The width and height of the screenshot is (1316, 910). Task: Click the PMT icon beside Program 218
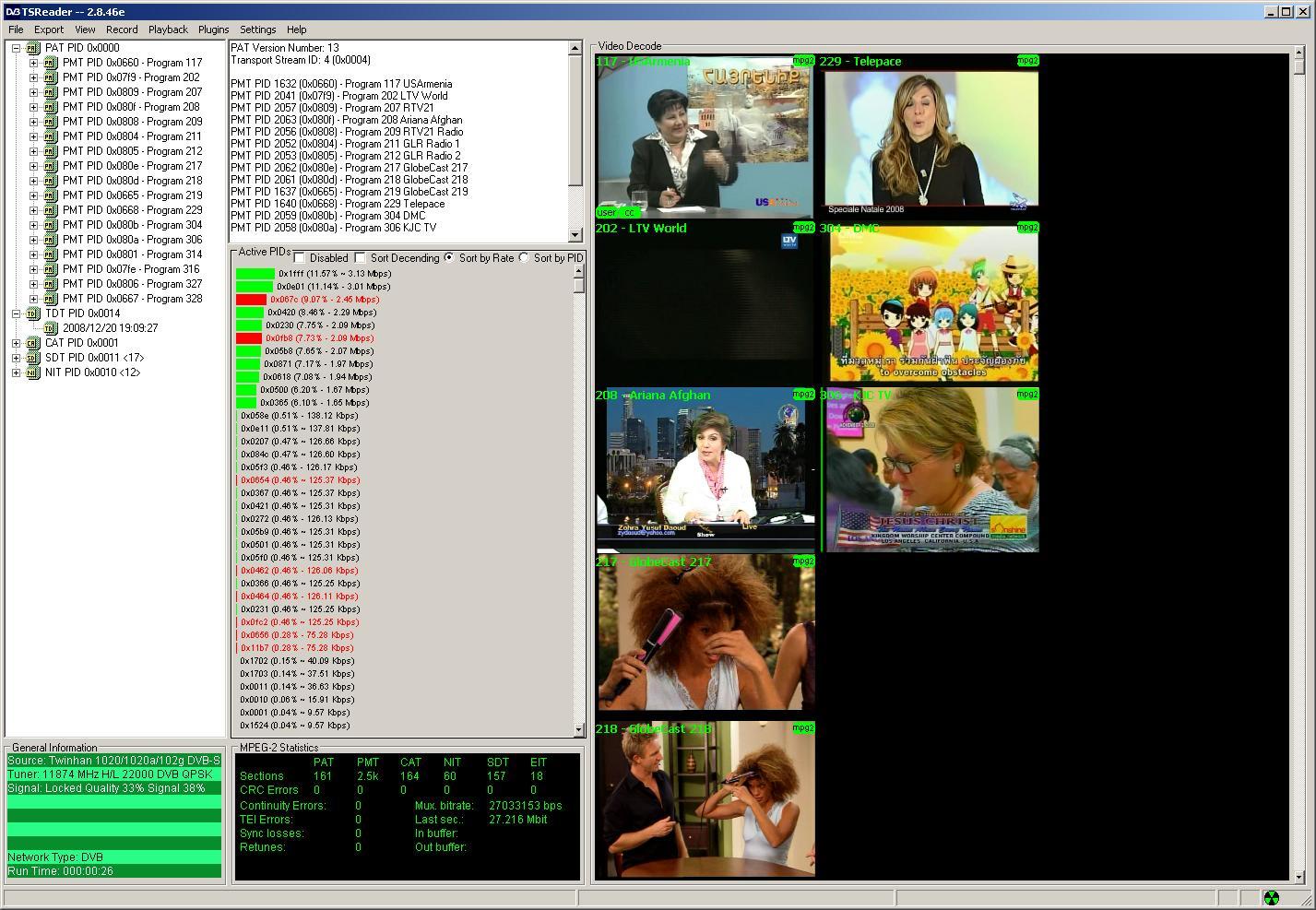tap(51, 181)
